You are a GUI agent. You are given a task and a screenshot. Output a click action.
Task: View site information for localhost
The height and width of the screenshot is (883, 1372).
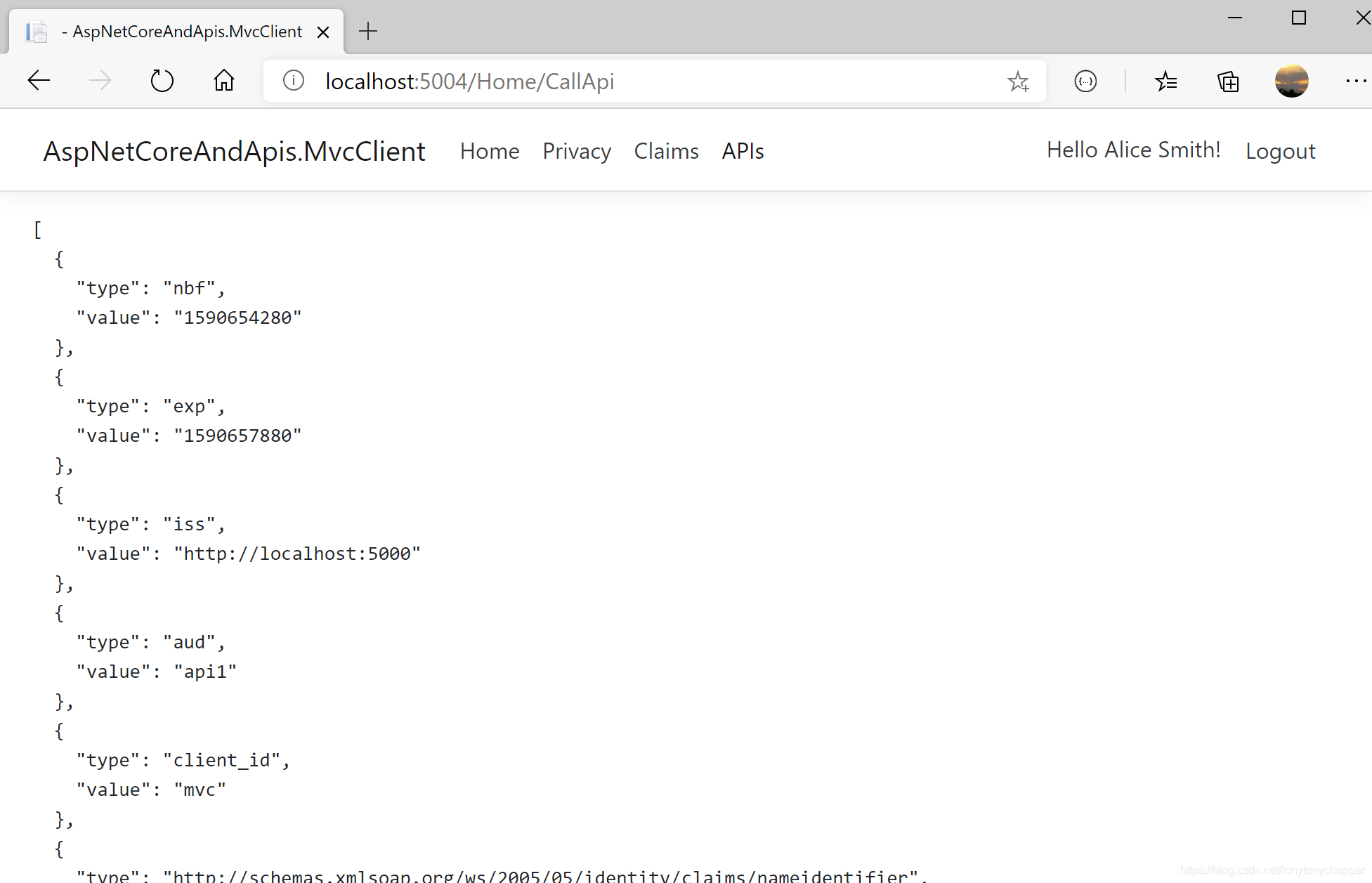293,80
